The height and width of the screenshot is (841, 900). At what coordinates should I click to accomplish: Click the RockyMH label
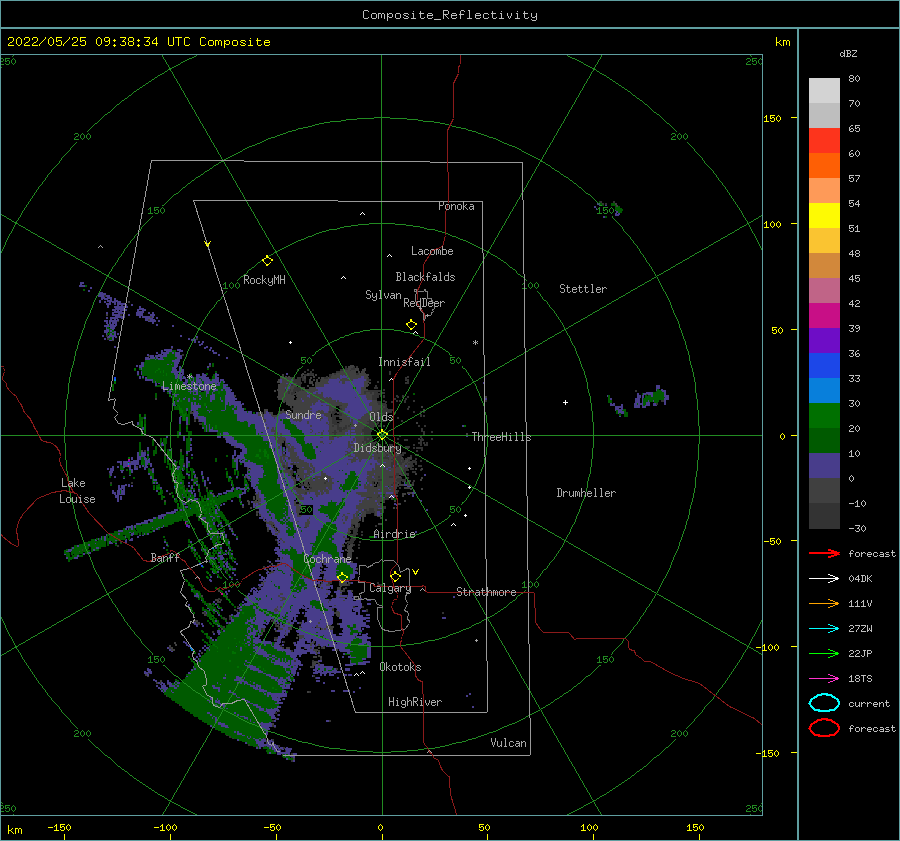(264, 280)
